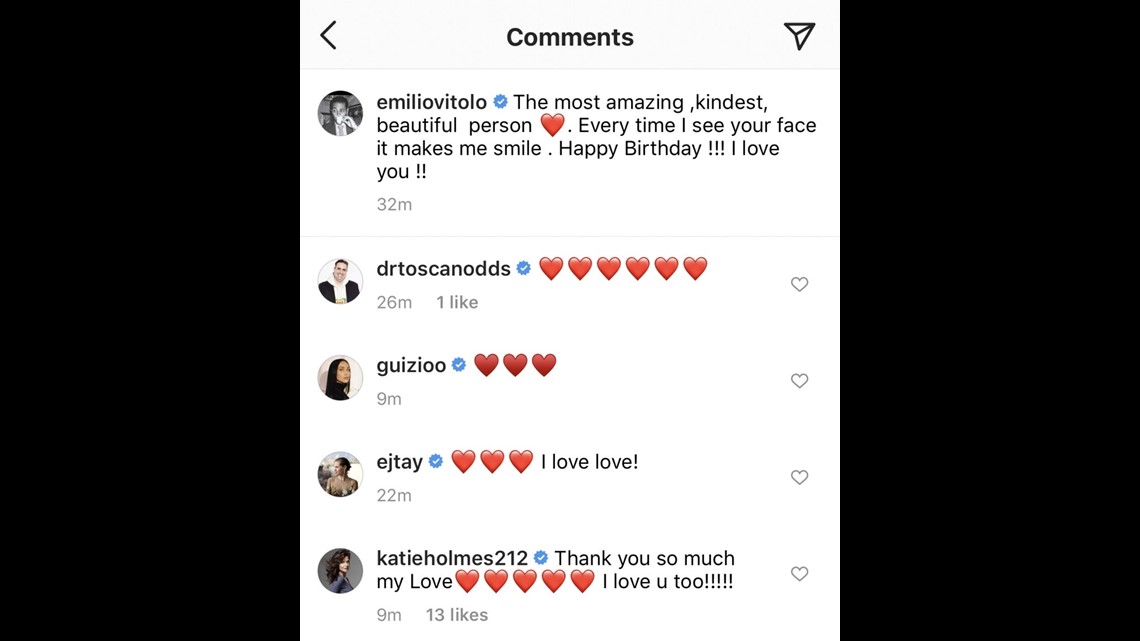The width and height of the screenshot is (1140, 641).
Task: Toggle the like heart on ejtay's comment
Action: click(799, 477)
